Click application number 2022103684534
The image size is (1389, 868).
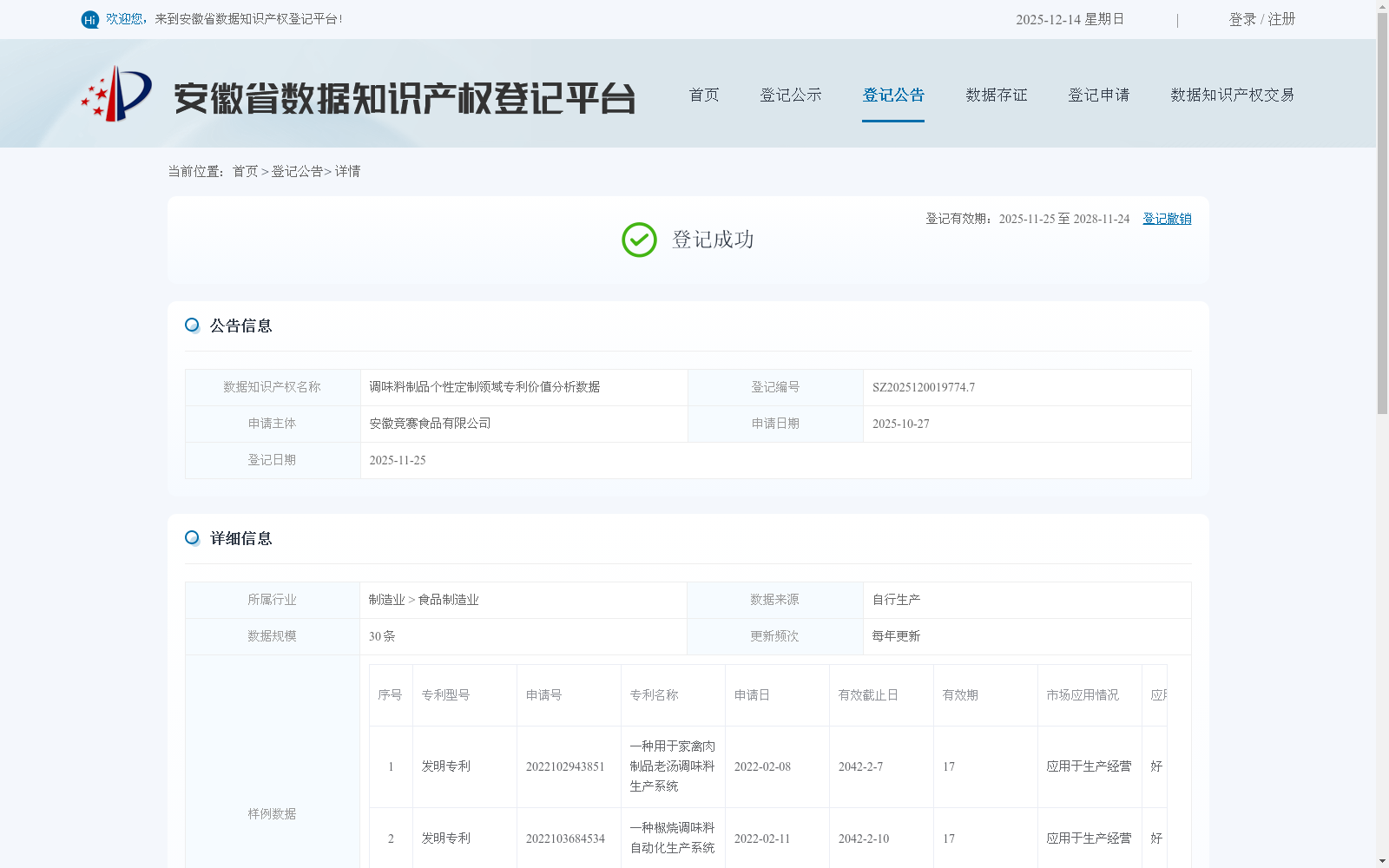coord(565,839)
